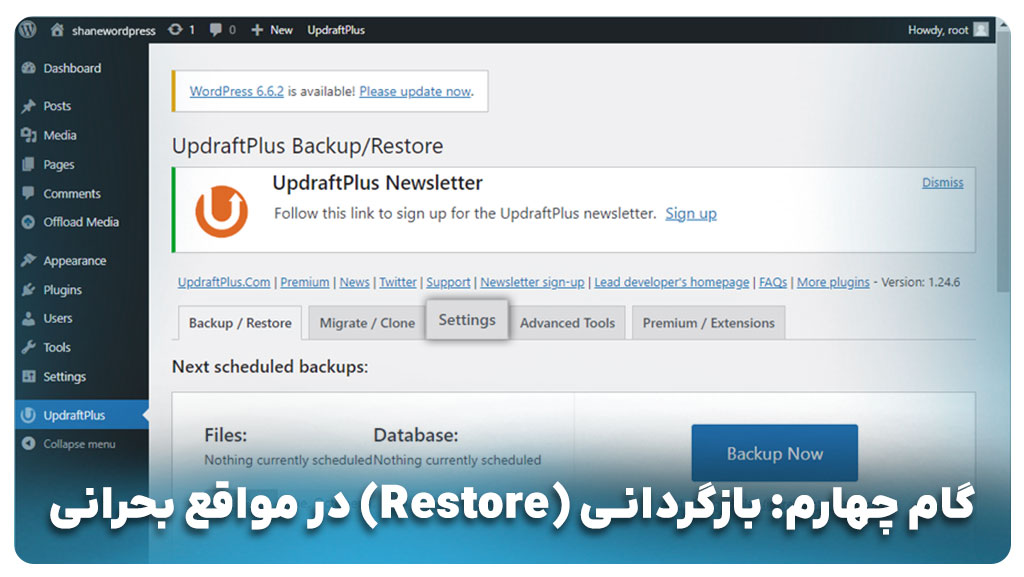Image resolution: width=1024 pixels, height=577 pixels.
Task: Open the + New content menu
Action: point(272,30)
